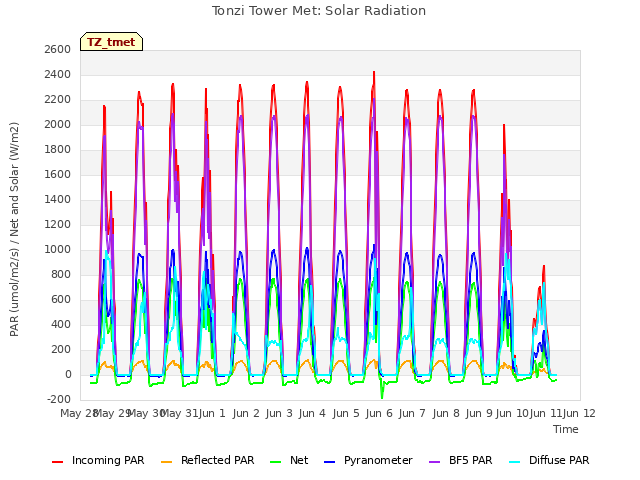This screenshot has height=480, width=640.
Task: Click the Jun 11 low Incoming PAR peak
Action: tap(544, 268)
